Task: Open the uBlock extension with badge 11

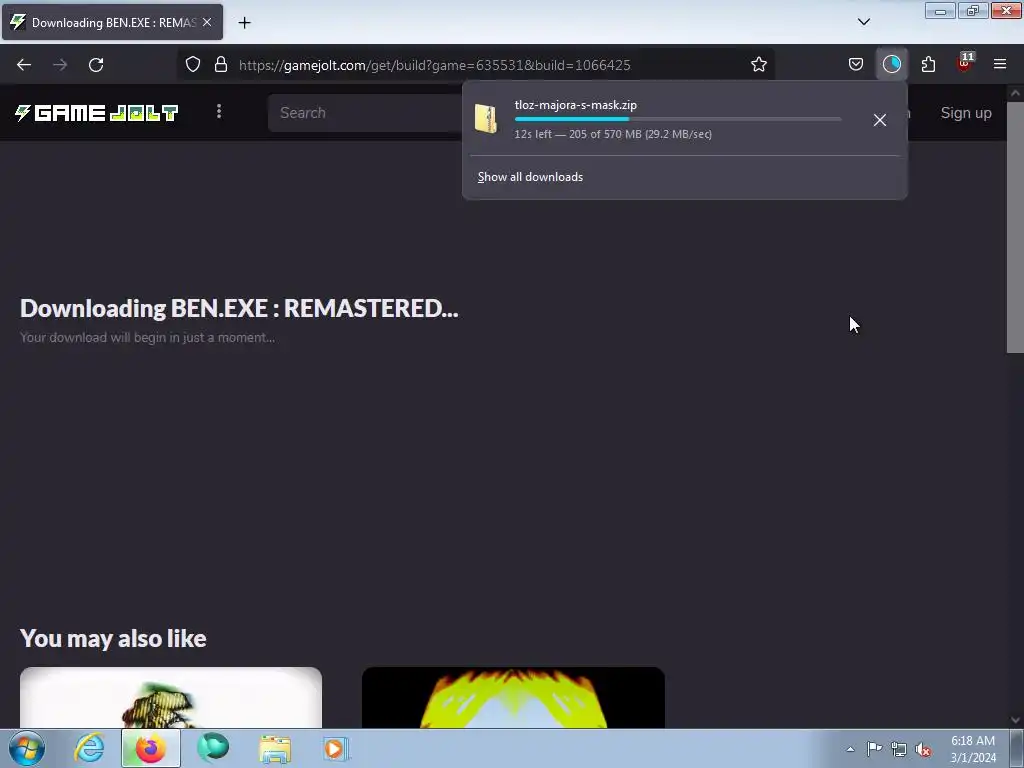Action: point(965,63)
